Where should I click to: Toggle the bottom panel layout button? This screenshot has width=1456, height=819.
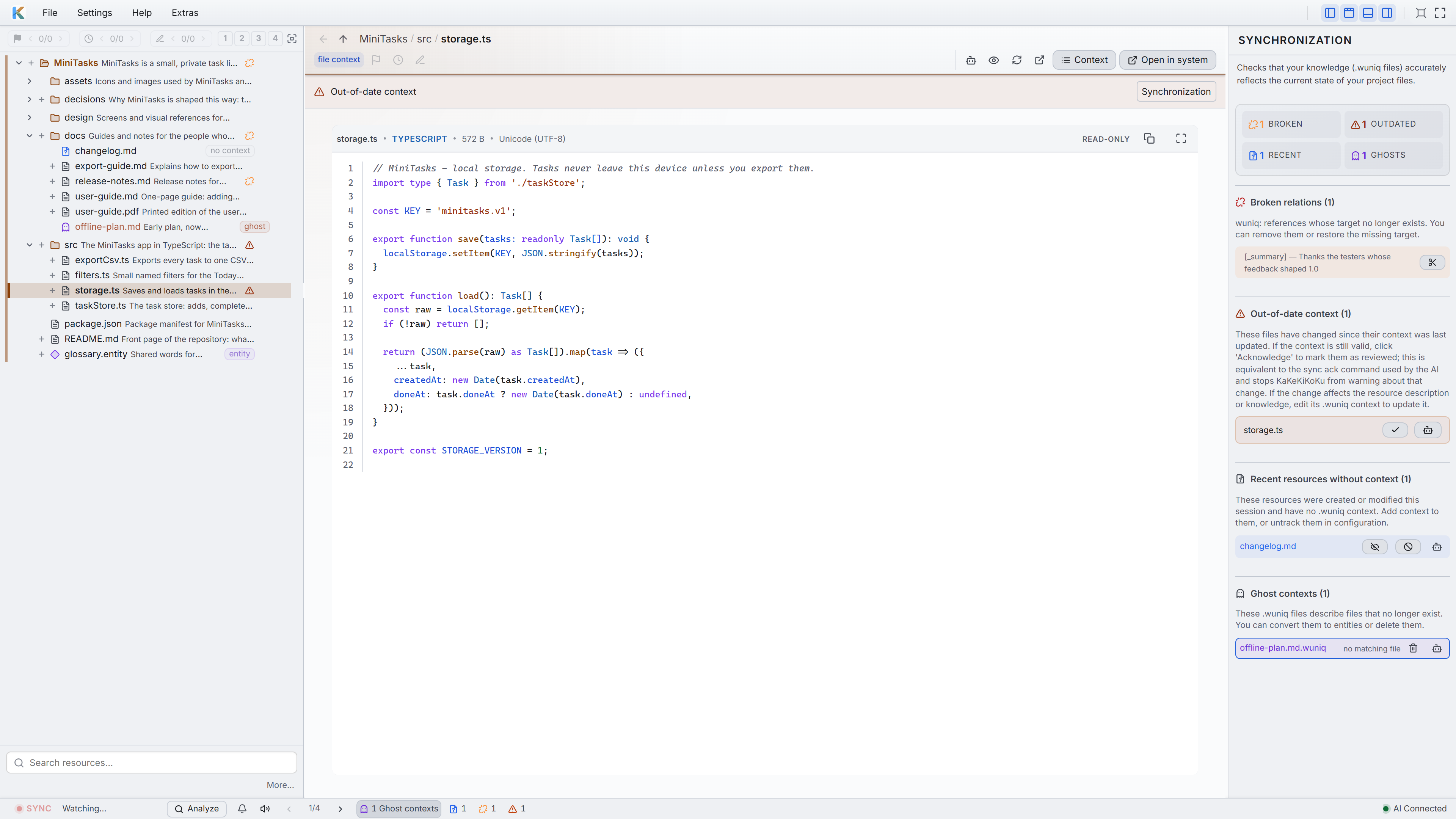1368,13
